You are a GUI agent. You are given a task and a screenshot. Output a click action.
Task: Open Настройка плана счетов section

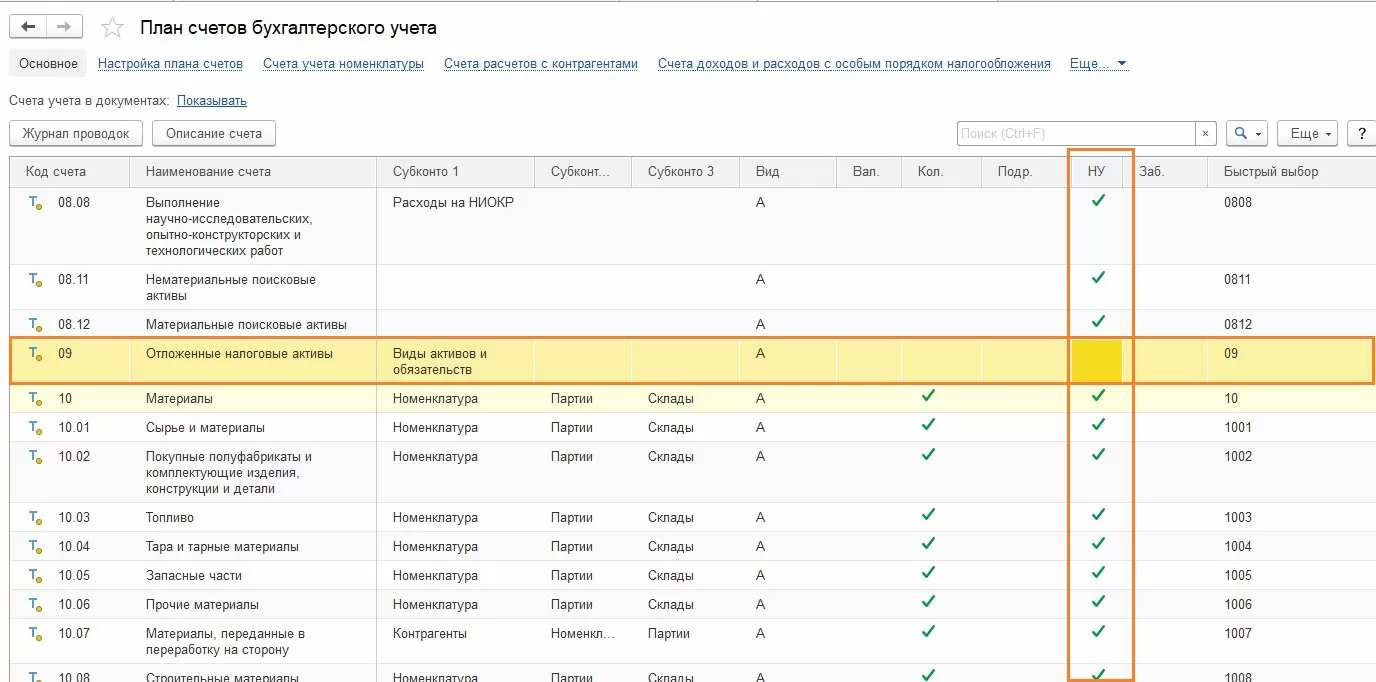tap(170, 64)
